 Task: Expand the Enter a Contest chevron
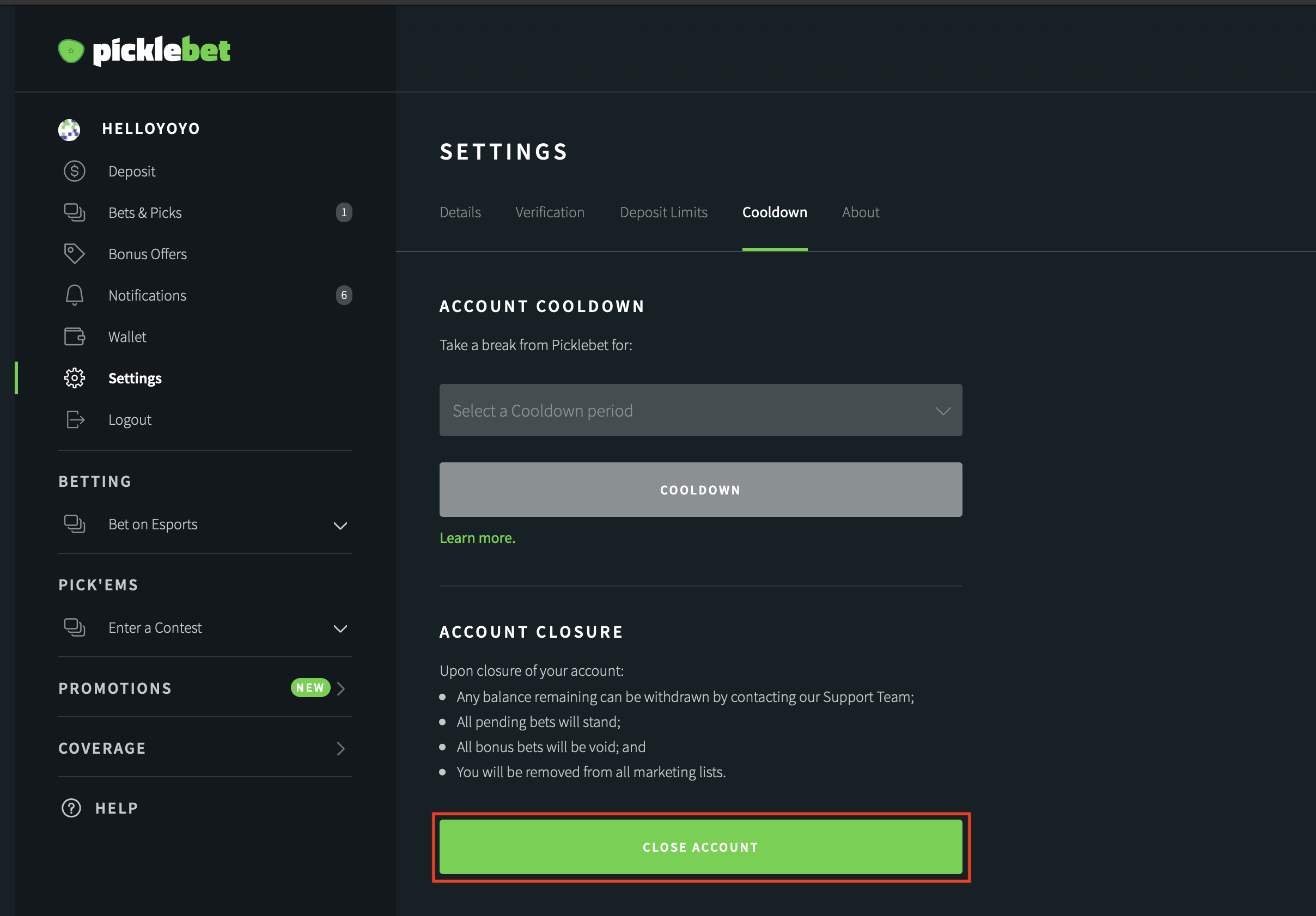pyautogui.click(x=340, y=629)
